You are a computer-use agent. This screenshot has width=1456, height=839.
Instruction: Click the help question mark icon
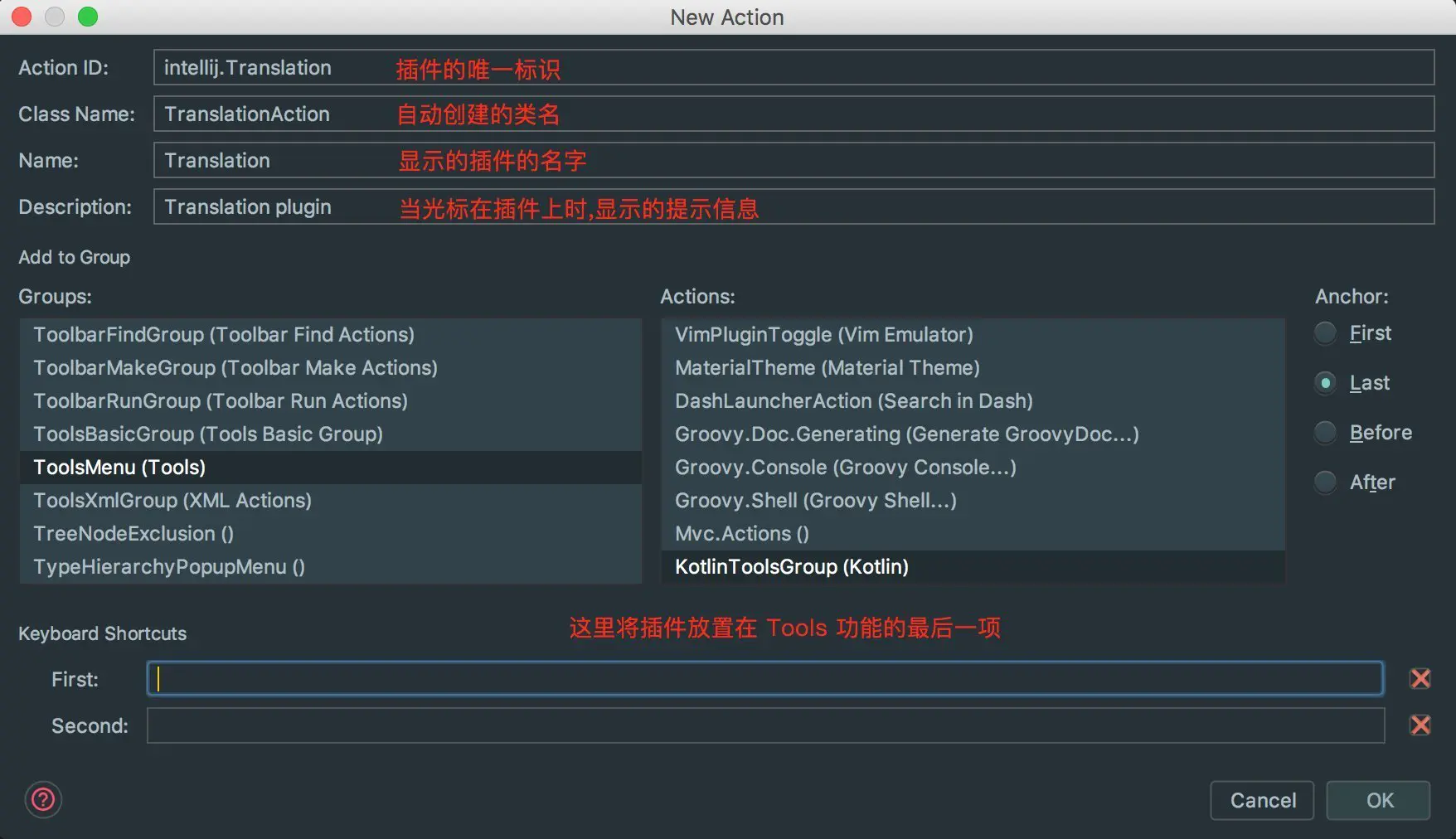pos(43,799)
